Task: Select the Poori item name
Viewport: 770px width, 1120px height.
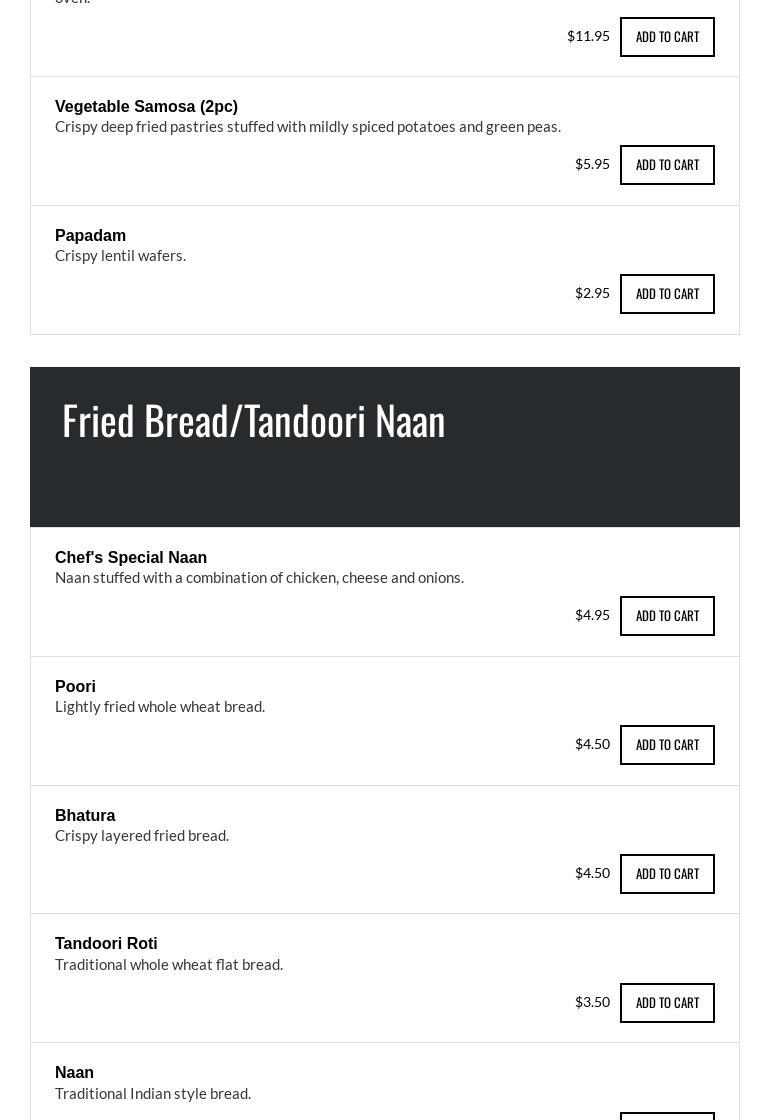Action: (75, 687)
